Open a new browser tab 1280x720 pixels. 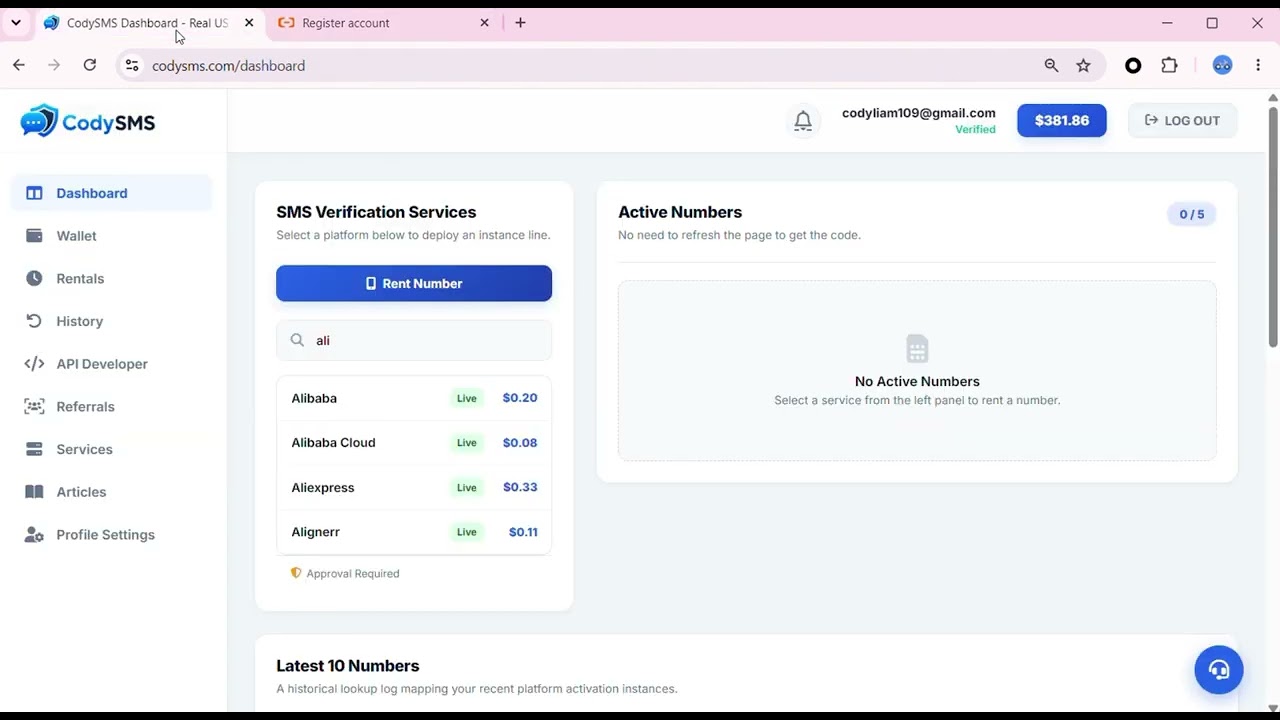click(520, 22)
